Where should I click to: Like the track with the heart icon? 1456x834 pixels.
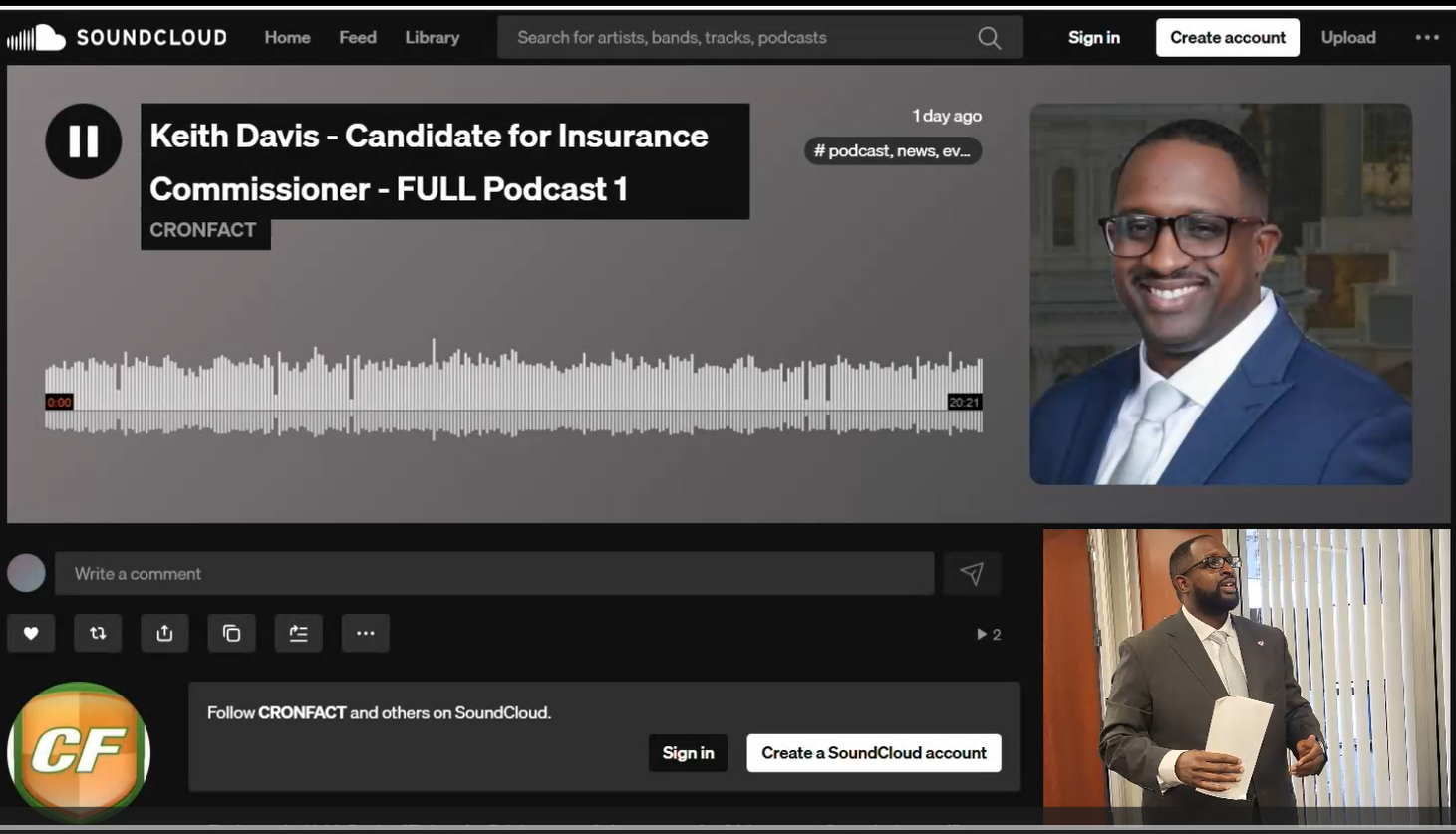(x=31, y=633)
